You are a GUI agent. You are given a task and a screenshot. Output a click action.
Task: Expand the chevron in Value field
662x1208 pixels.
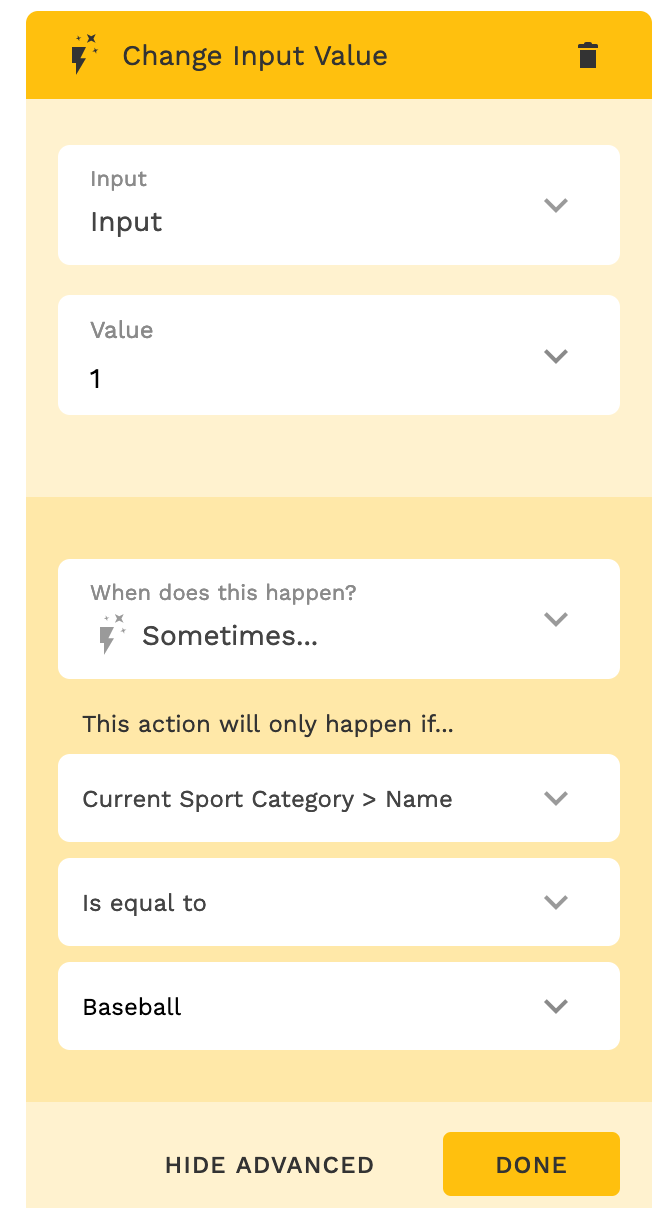pos(555,356)
